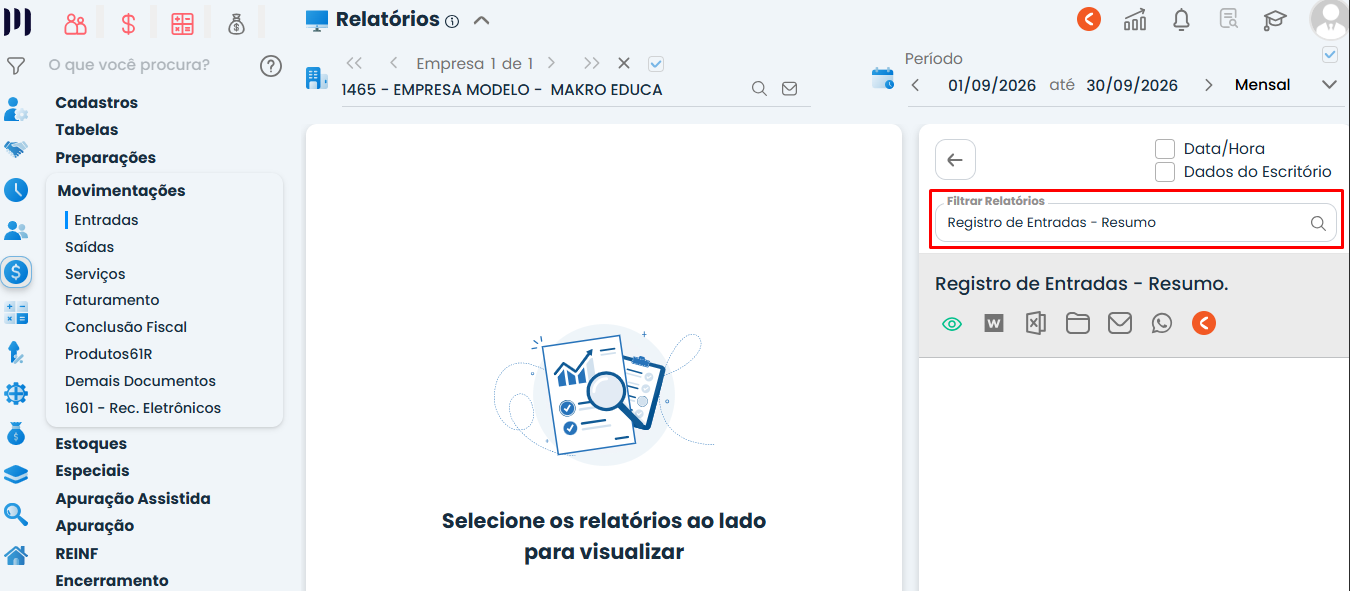Select Saídas under Movimentações
This screenshot has height=591, width=1350.
90,247
